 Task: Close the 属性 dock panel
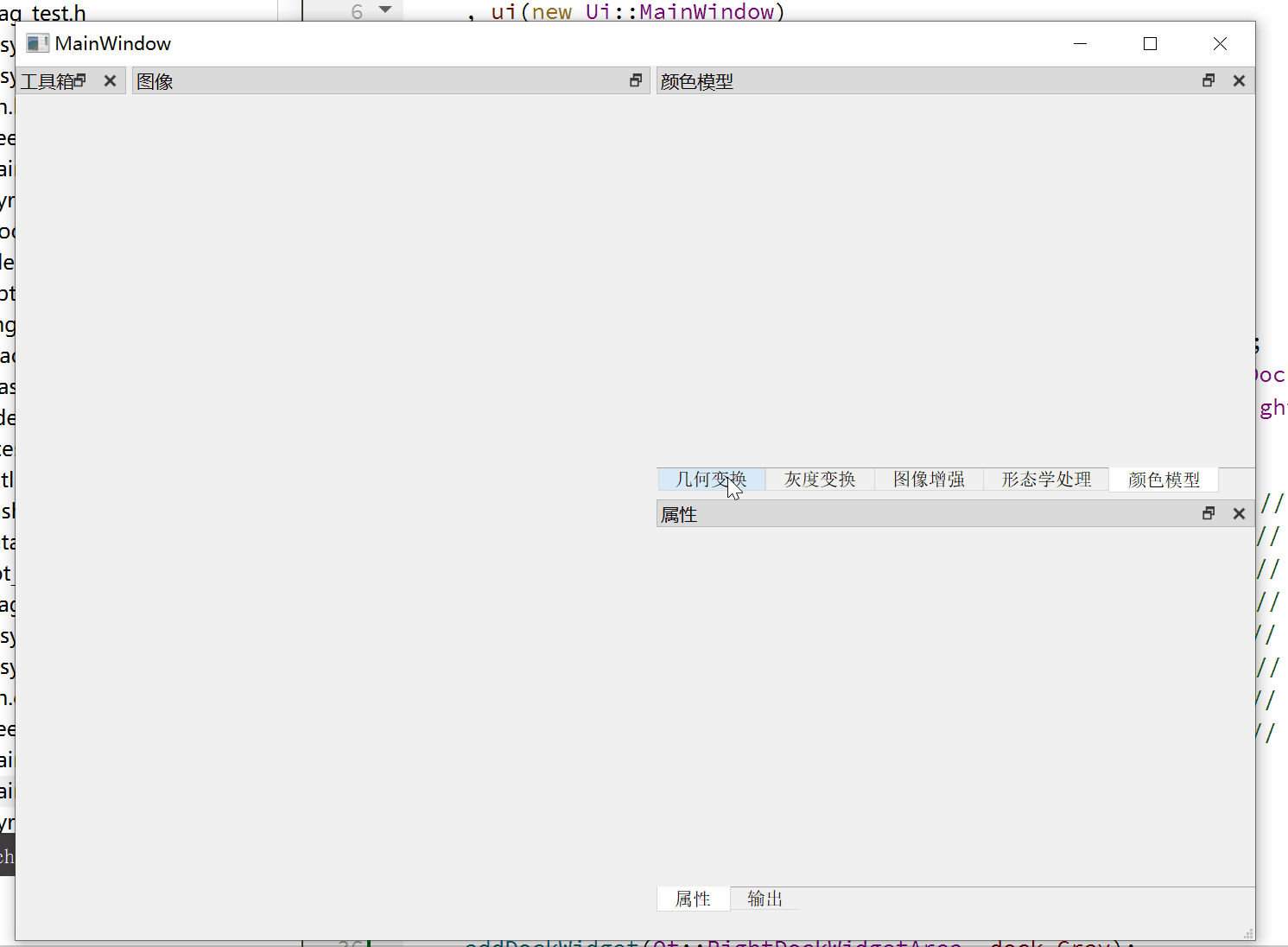click(1239, 513)
